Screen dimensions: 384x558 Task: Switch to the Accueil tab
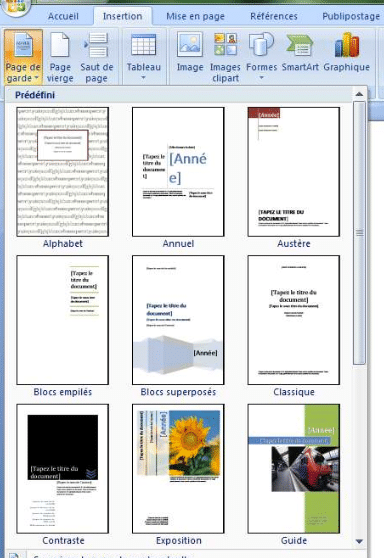tap(63, 16)
